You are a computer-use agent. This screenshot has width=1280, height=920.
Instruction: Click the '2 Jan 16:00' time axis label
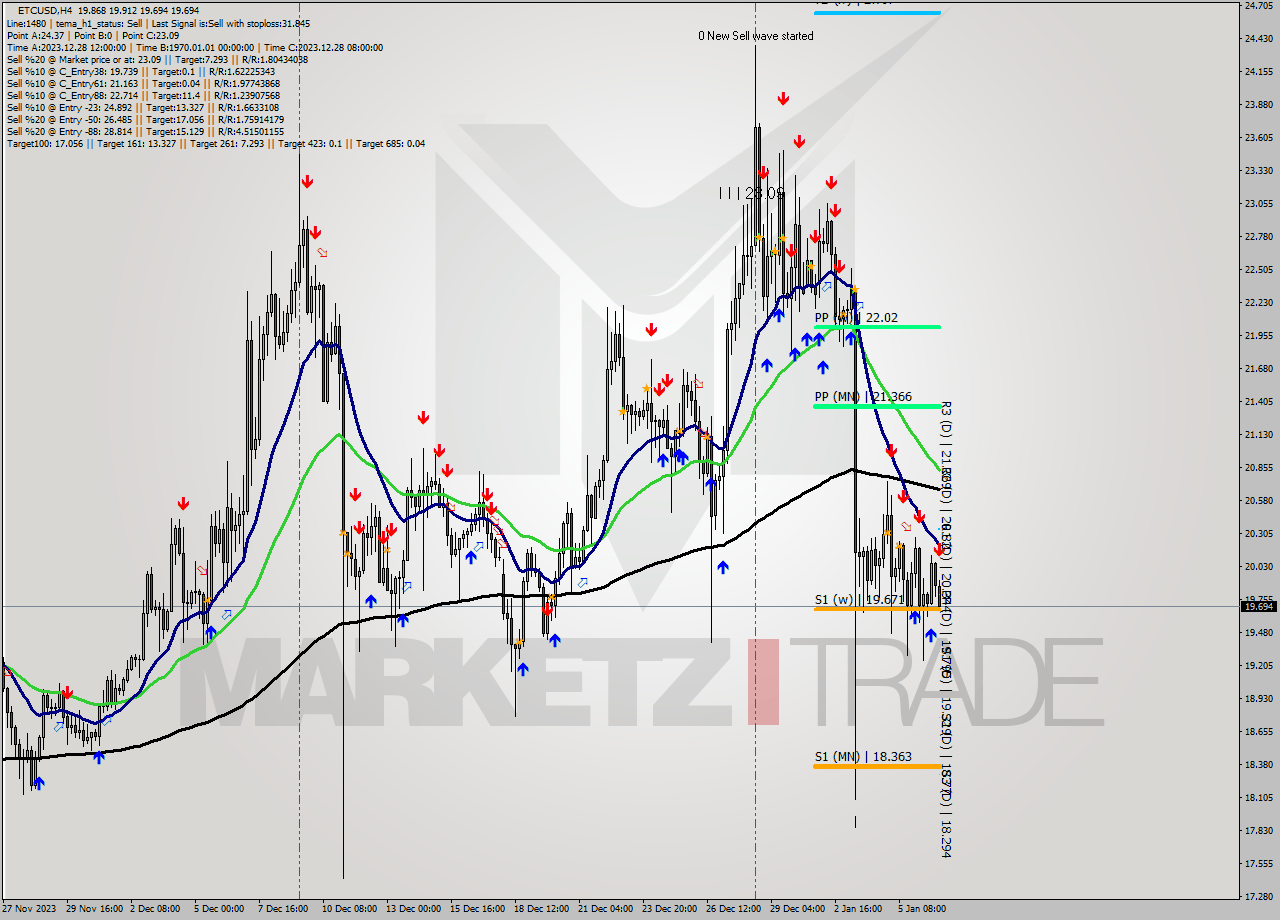click(858, 909)
